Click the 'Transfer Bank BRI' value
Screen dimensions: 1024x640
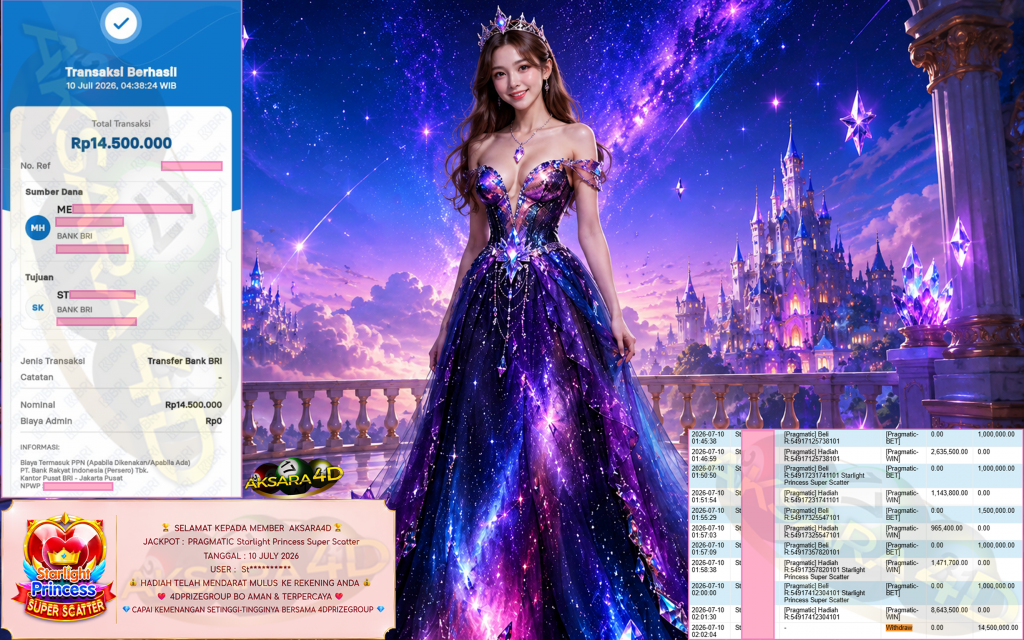(x=184, y=361)
